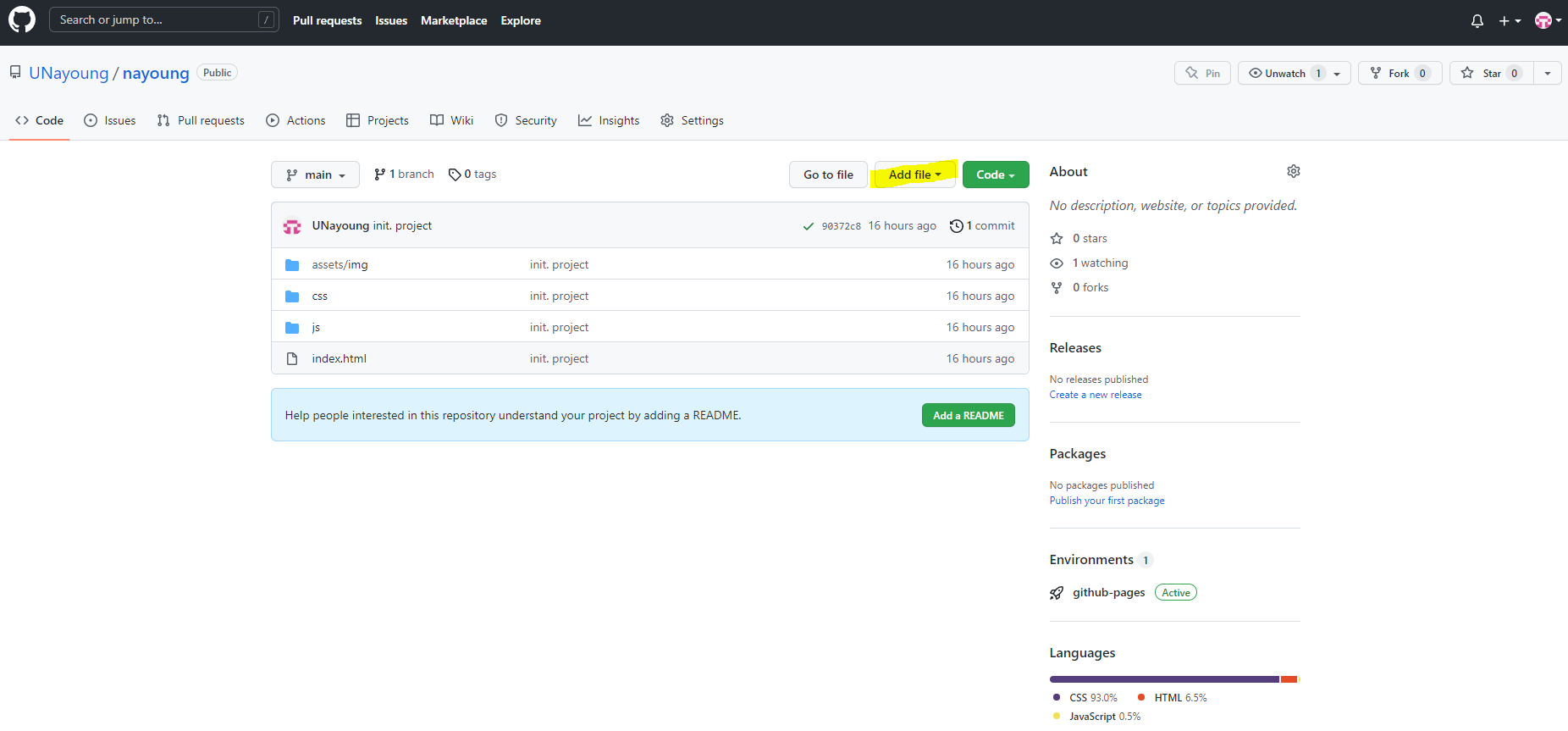Image resolution: width=1568 pixels, height=731 pixels.
Task: Click the green check commit status
Action: click(x=809, y=226)
